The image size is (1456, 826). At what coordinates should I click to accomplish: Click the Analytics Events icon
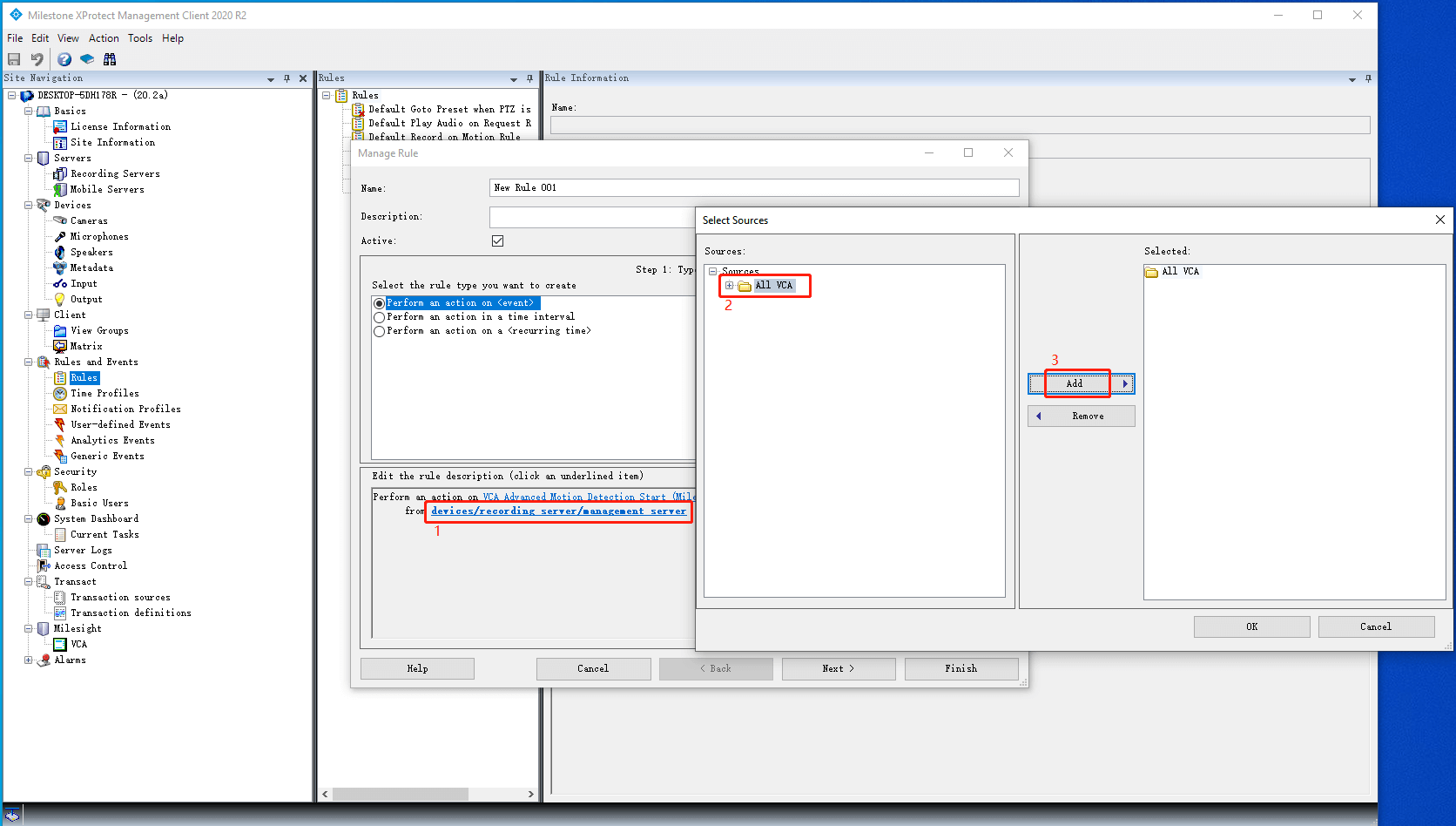coord(60,440)
